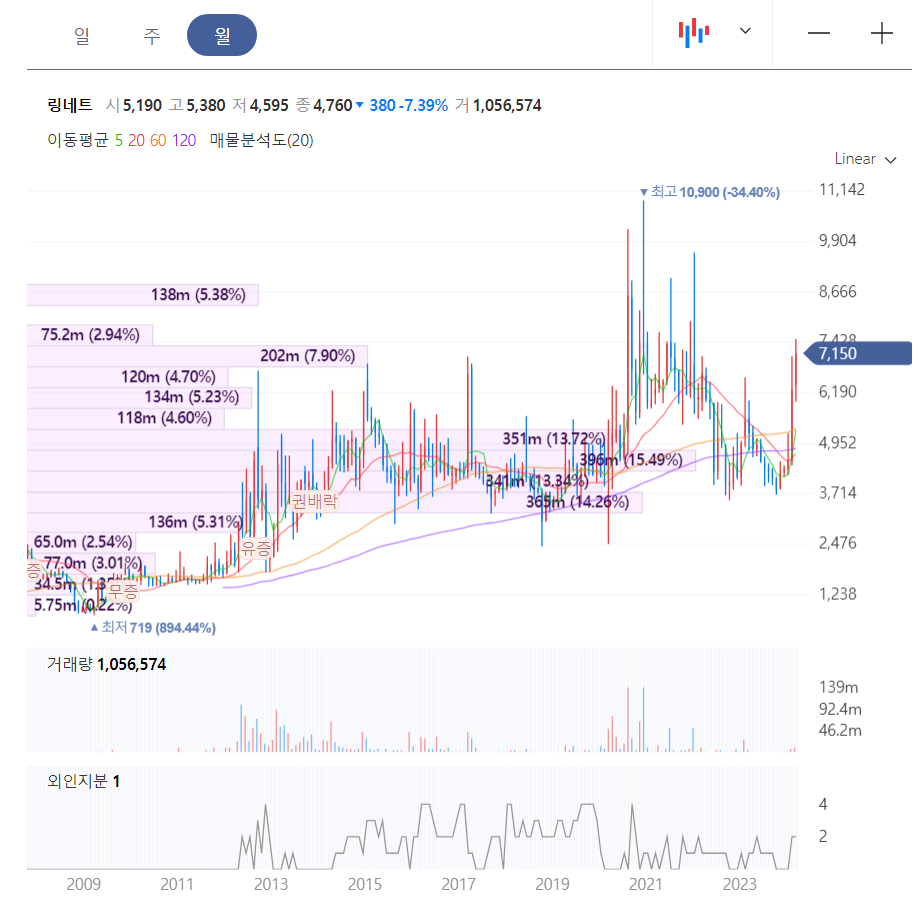Expand the chart type dropdown chevron
918x917 pixels.
(745, 31)
